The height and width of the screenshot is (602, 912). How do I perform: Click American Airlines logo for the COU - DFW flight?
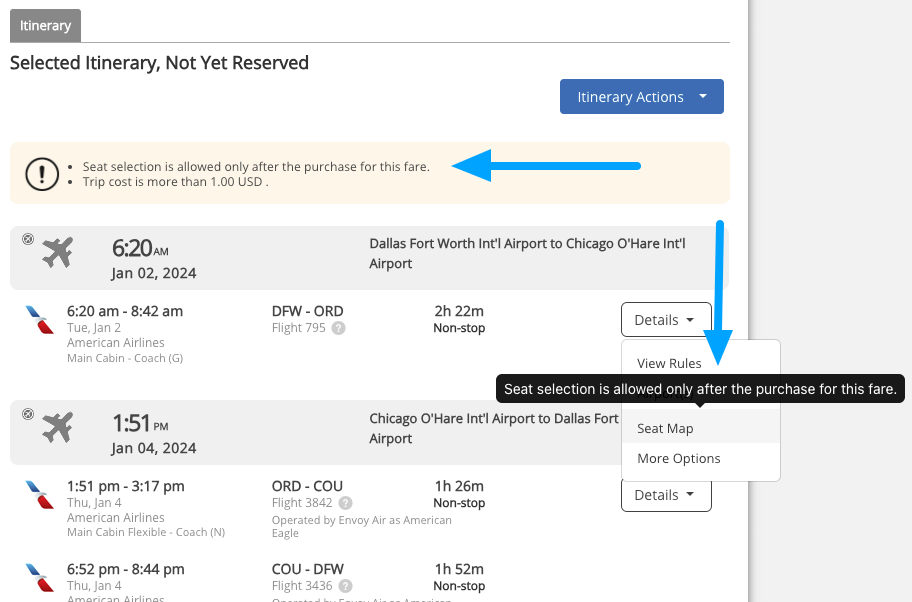tap(40, 577)
